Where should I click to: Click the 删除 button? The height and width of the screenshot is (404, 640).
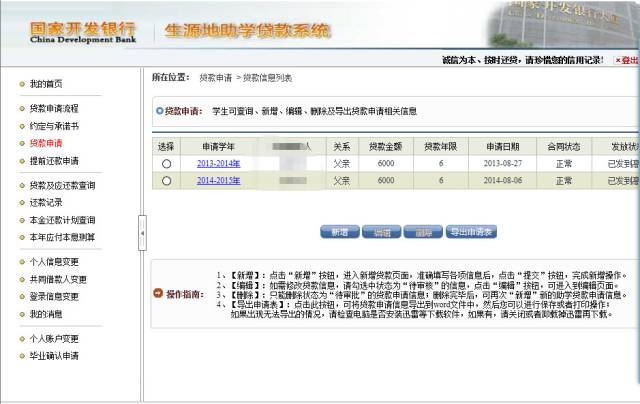point(422,232)
